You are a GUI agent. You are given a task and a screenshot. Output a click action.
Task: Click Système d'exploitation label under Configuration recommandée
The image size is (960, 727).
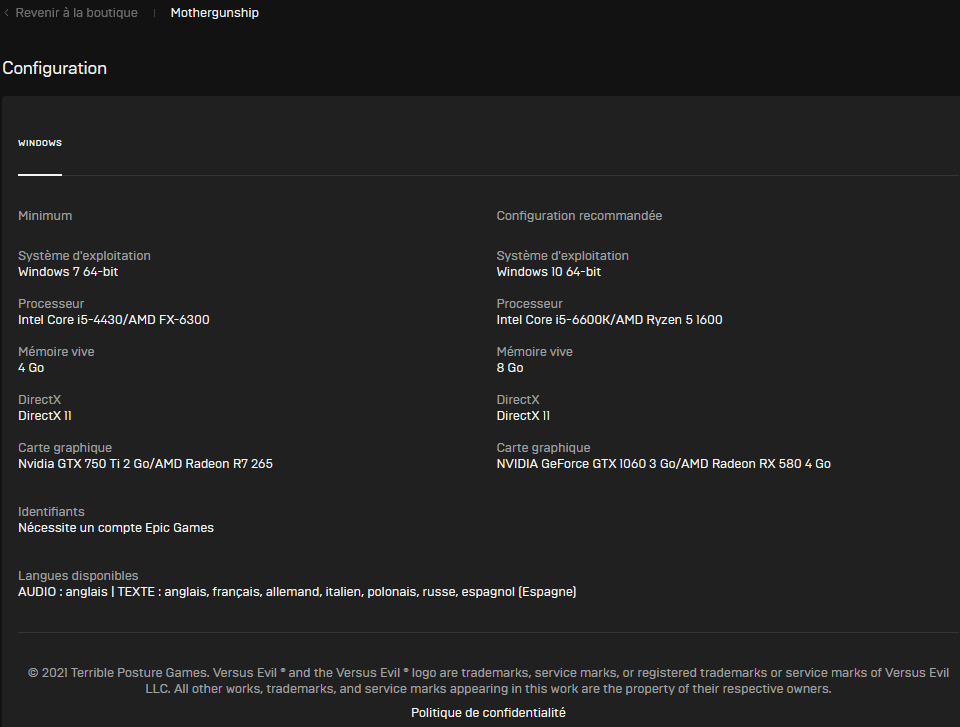click(x=563, y=256)
